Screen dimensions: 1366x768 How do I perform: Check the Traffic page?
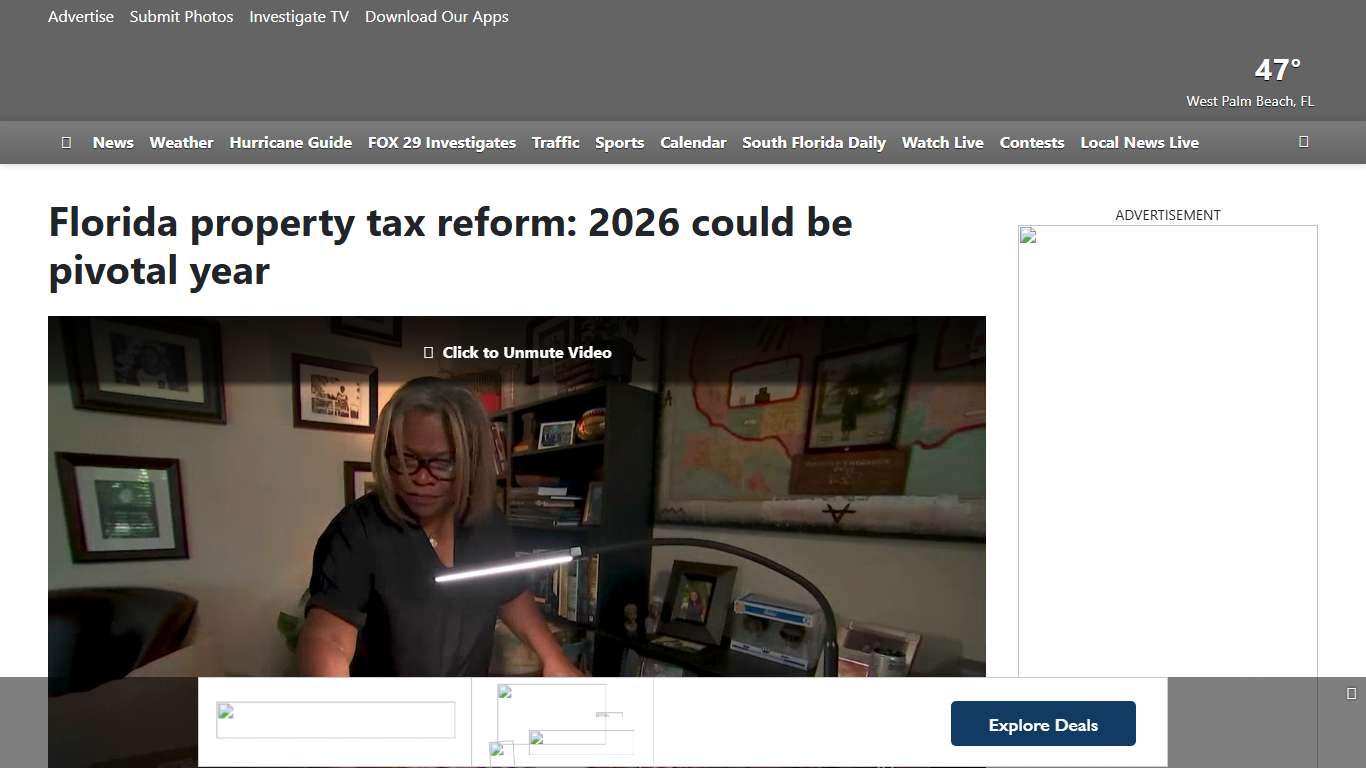(x=555, y=142)
